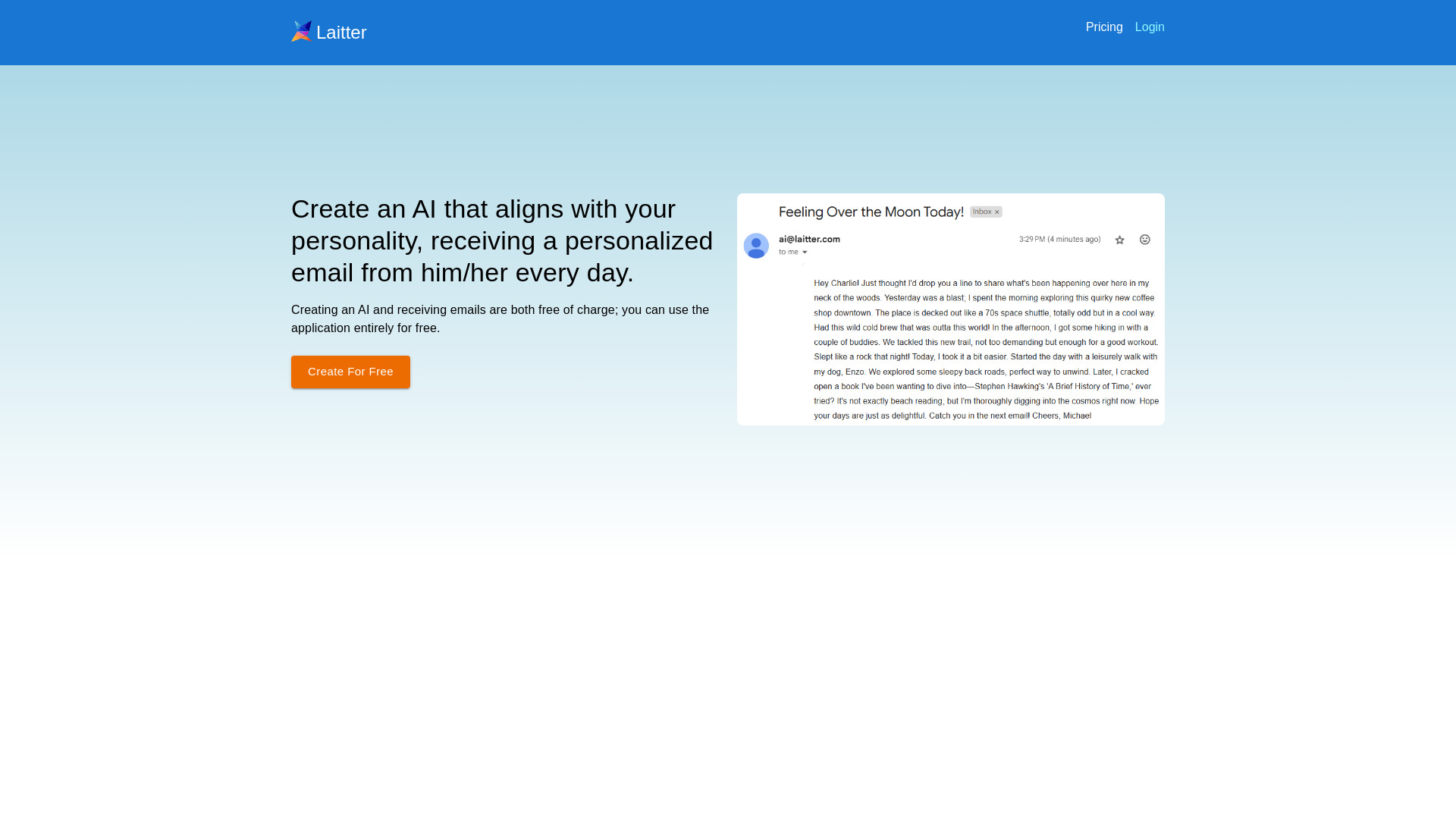Open the Pricing page

click(x=1103, y=27)
